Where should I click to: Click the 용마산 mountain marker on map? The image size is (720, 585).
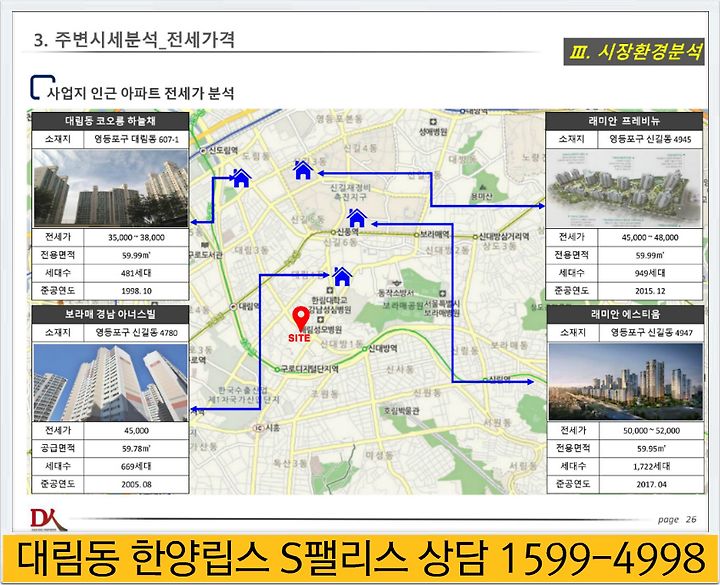tap(482, 188)
